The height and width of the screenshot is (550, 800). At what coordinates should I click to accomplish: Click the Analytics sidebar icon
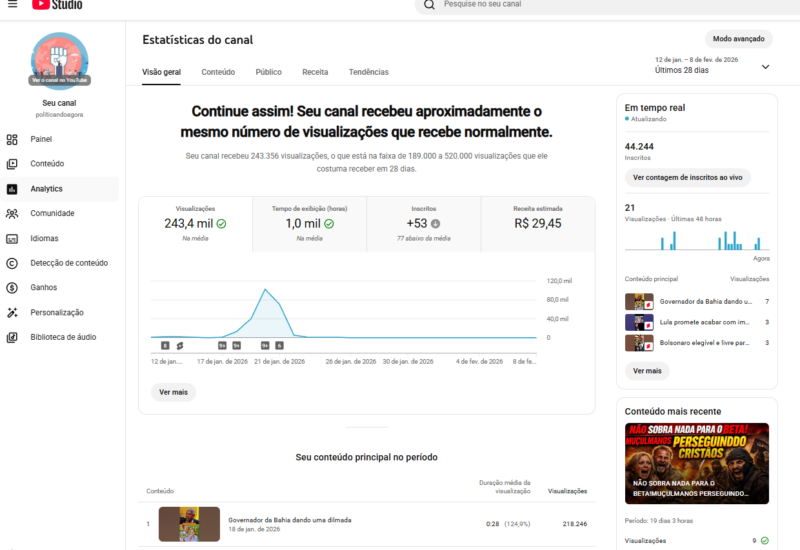12,189
